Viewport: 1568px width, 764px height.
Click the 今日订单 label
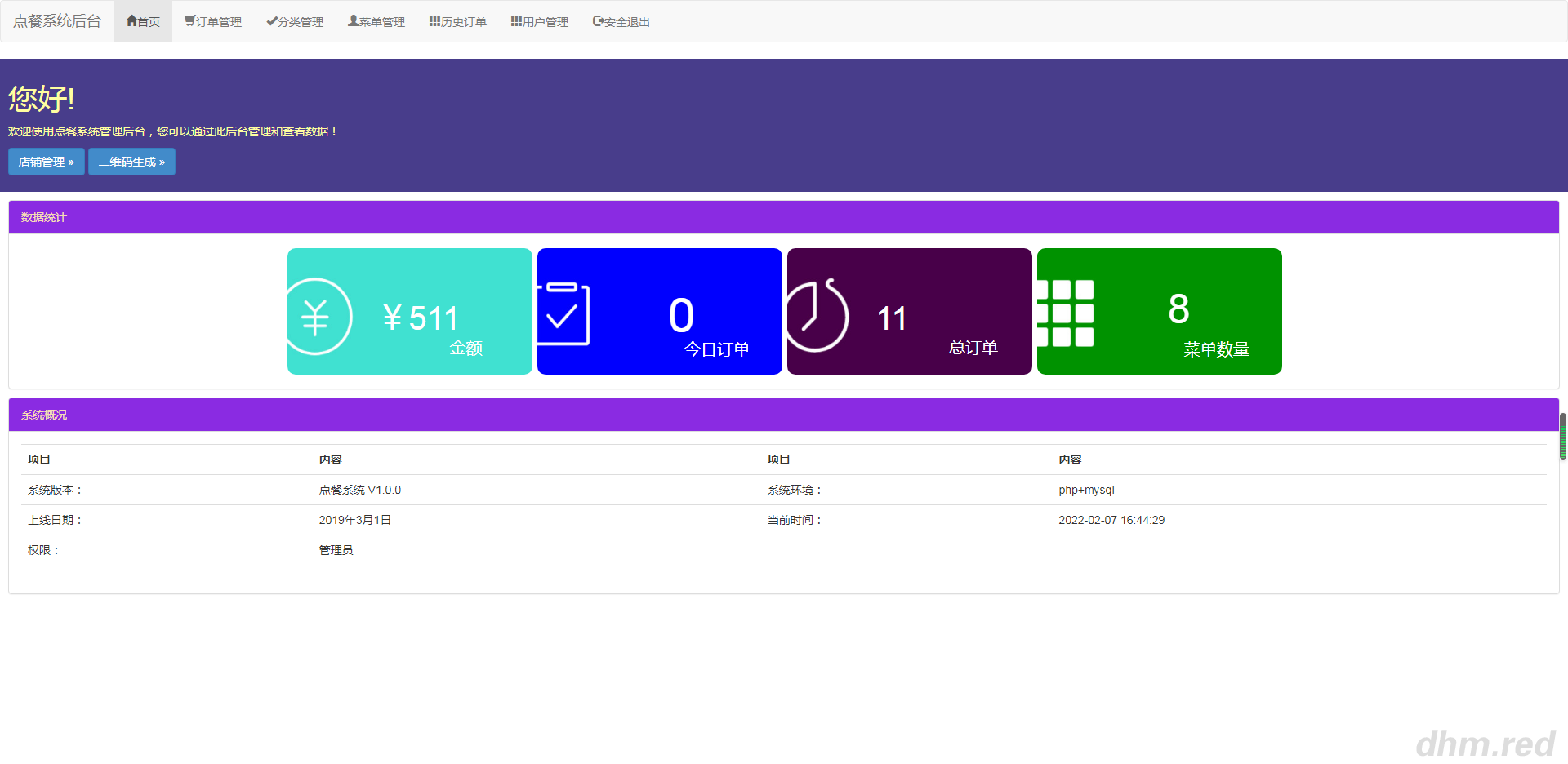pos(717,349)
